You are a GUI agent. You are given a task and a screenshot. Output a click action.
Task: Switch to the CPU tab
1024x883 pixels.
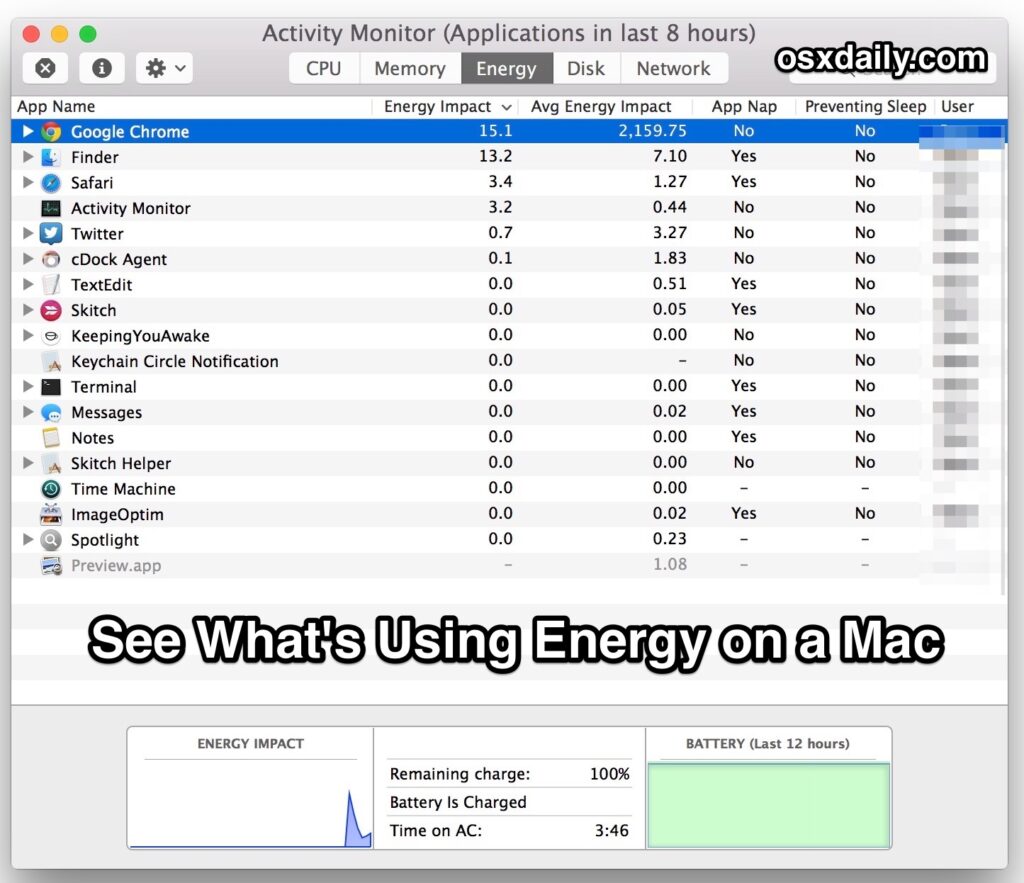(x=323, y=68)
